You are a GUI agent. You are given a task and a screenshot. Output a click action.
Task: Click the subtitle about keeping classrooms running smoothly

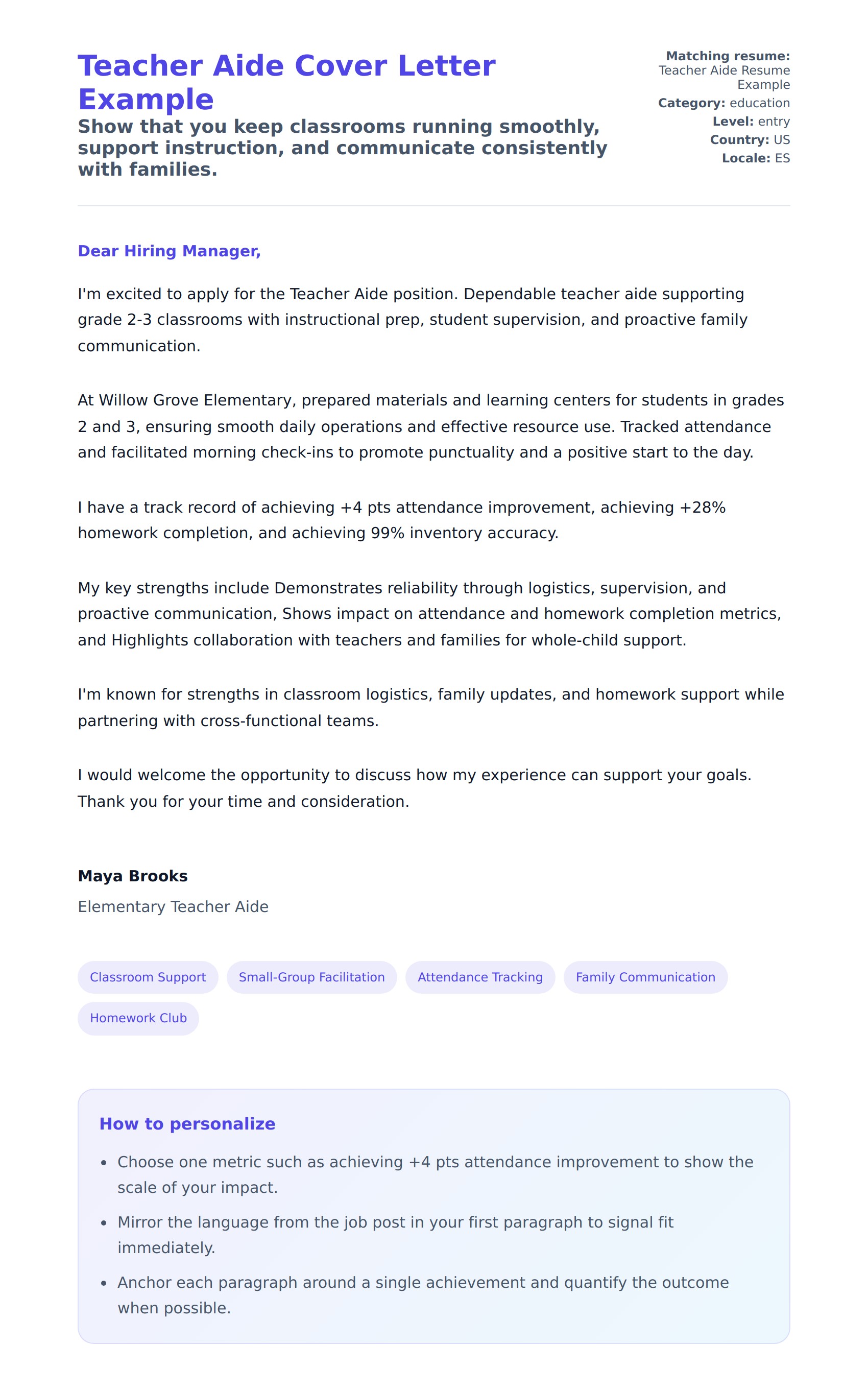(x=342, y=148)
